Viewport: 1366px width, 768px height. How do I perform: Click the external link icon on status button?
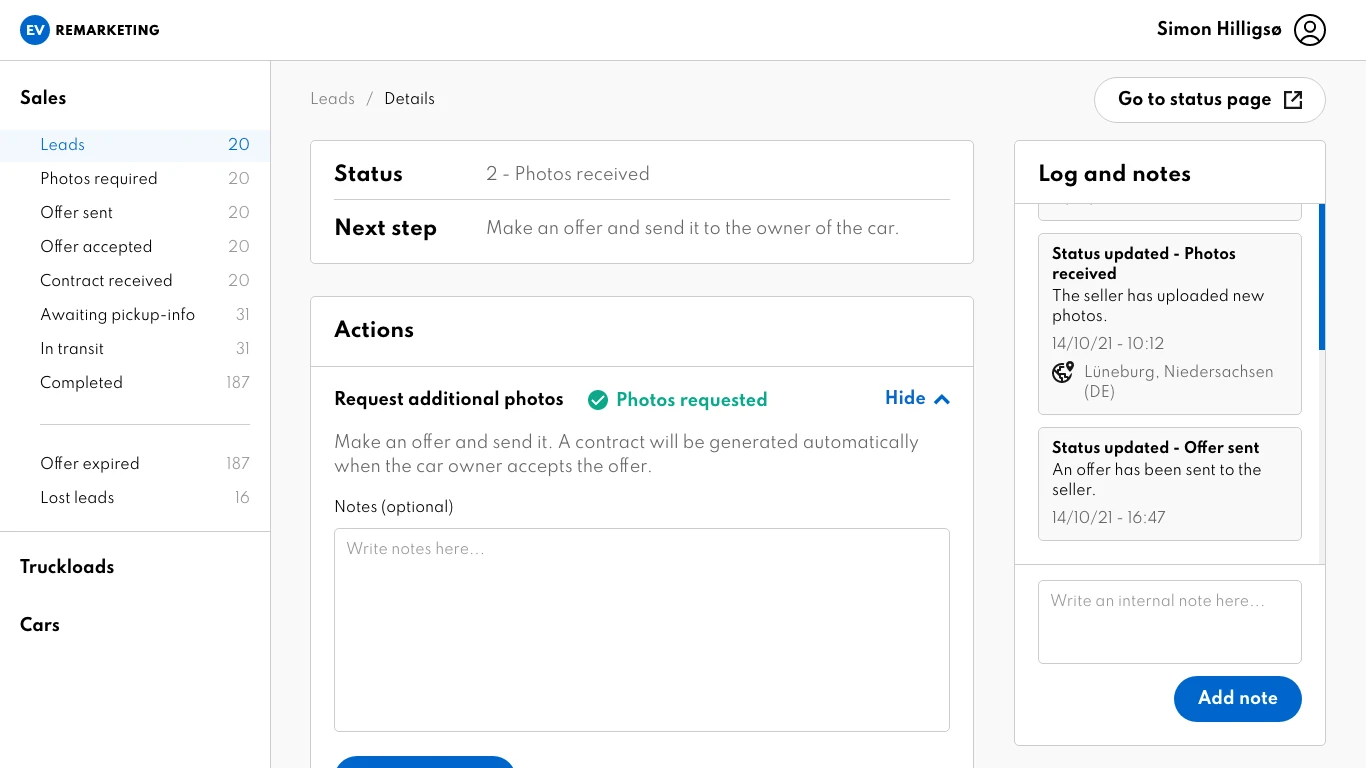pyautogui.click(x=1293, y=99)
